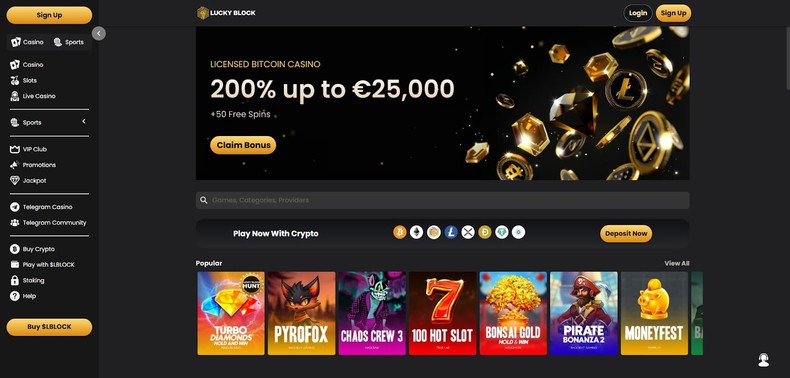This screenshot has width=790, height=378.
Task: Switch to the Sports tab toggle
Action: (x=69, y=42)
